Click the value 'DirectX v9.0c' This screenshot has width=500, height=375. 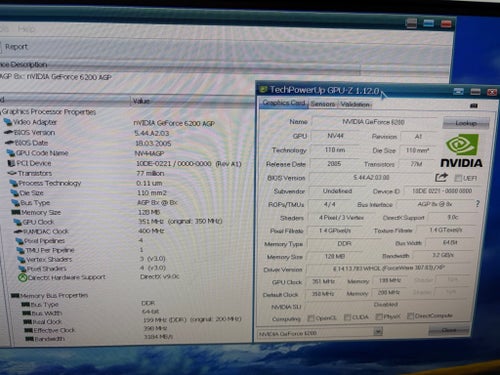160,277
